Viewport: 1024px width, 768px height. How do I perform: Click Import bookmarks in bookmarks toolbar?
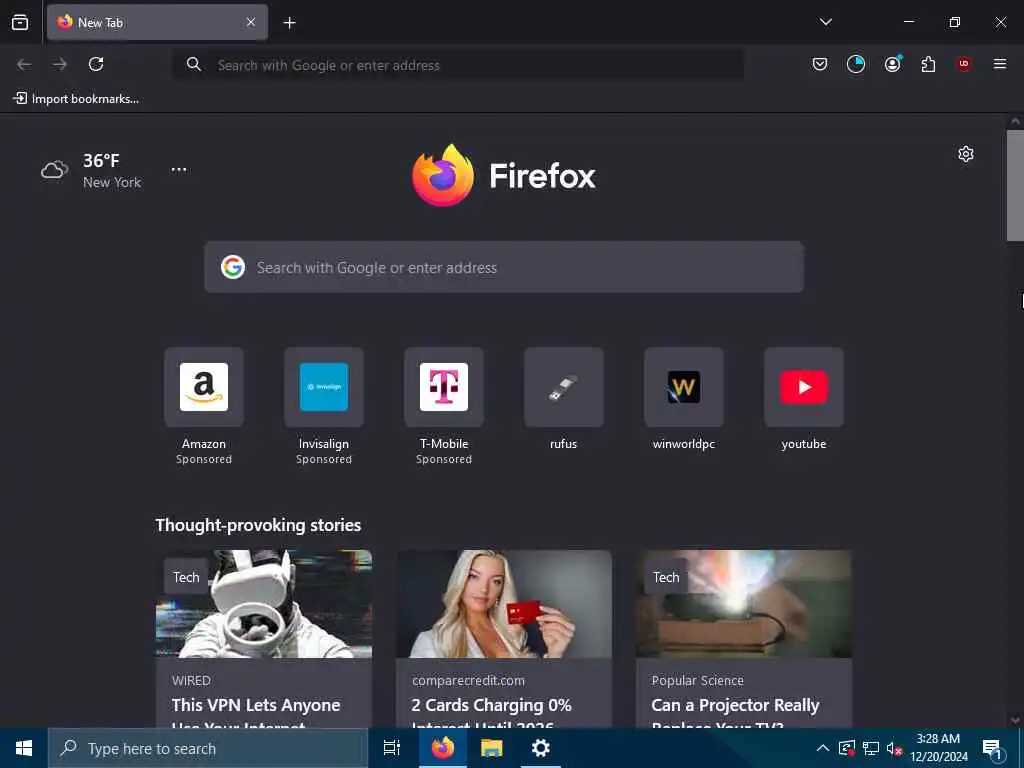76,99
